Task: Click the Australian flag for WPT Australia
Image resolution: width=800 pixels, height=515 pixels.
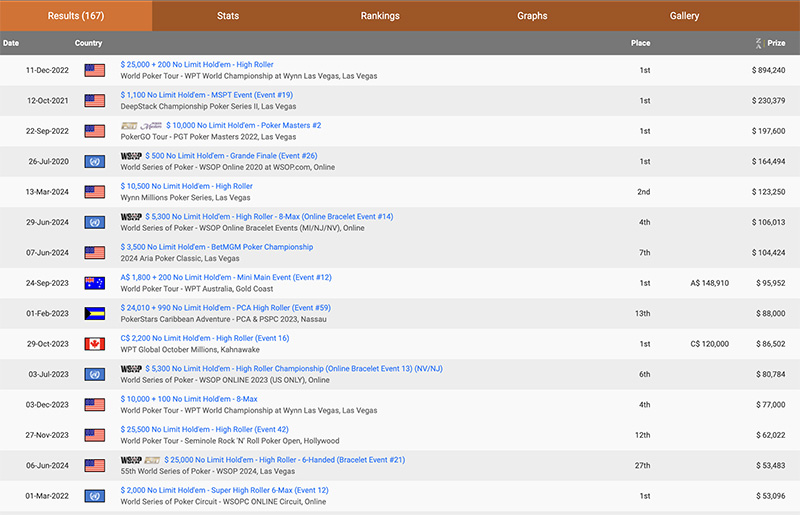Action: point(95,283)
